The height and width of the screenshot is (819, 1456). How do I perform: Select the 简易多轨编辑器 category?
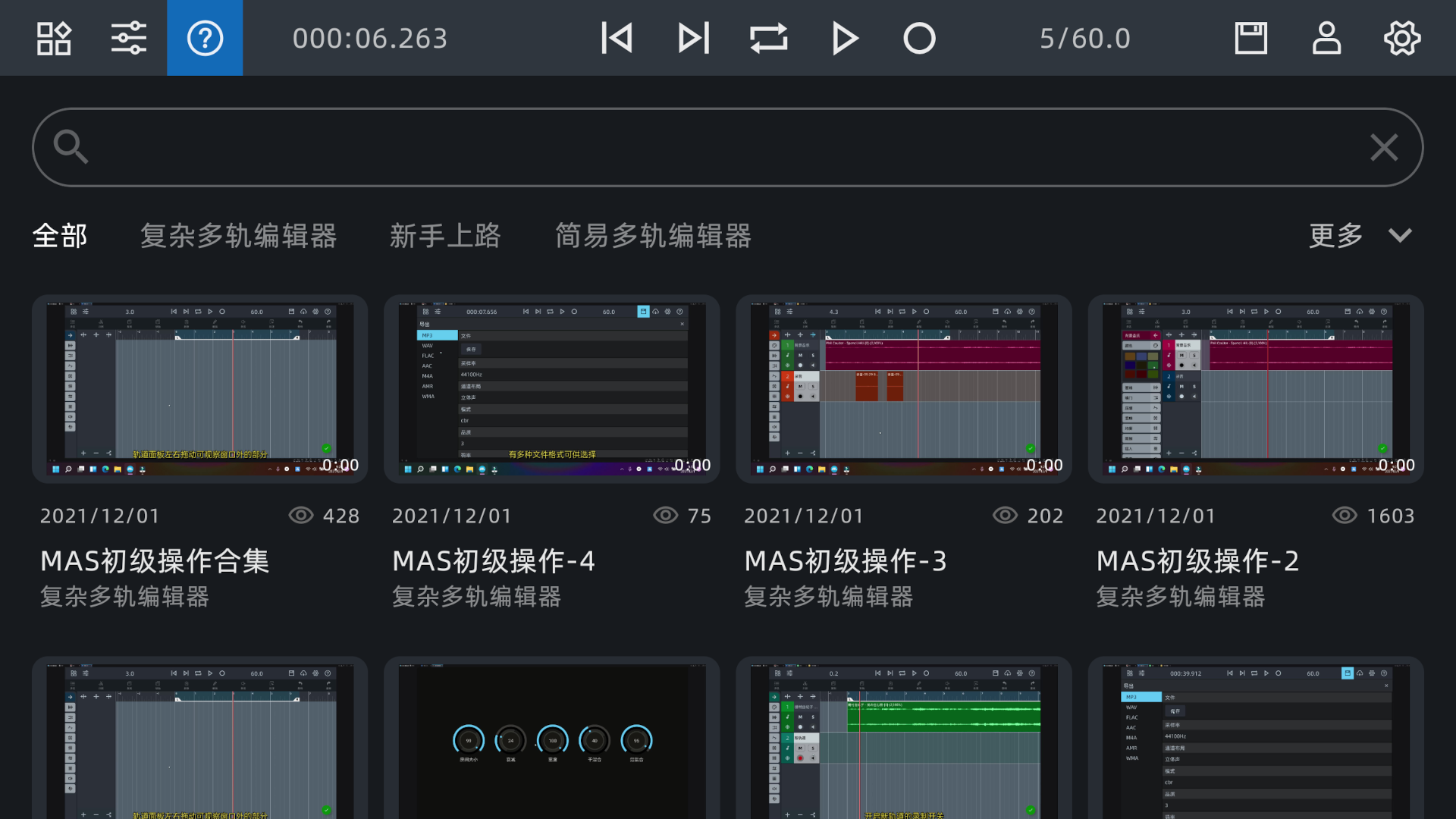tap(652, 236)
